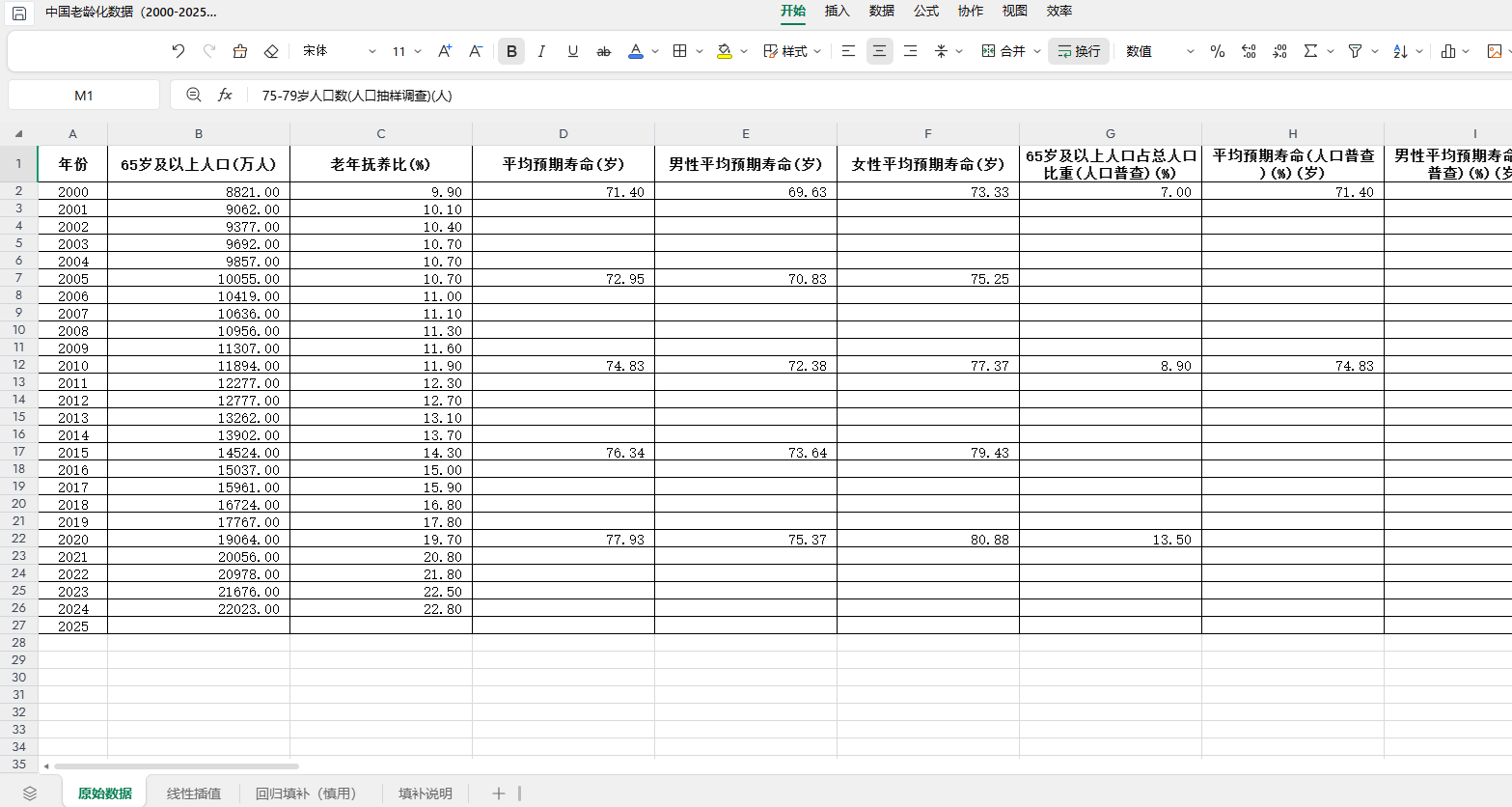Viewport: 1512px width, 807px height.
Task: Click the insert chart icon
Action: pyautogui.click(x=1448, y=51)
